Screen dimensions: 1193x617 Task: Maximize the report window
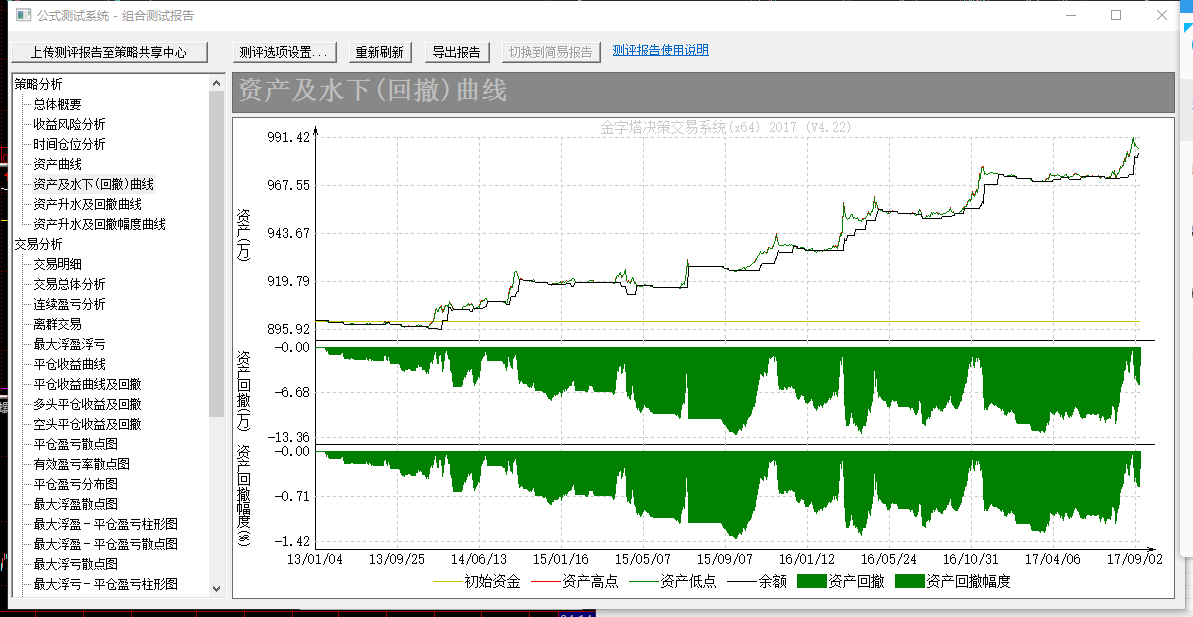(x=1116, y=15)
